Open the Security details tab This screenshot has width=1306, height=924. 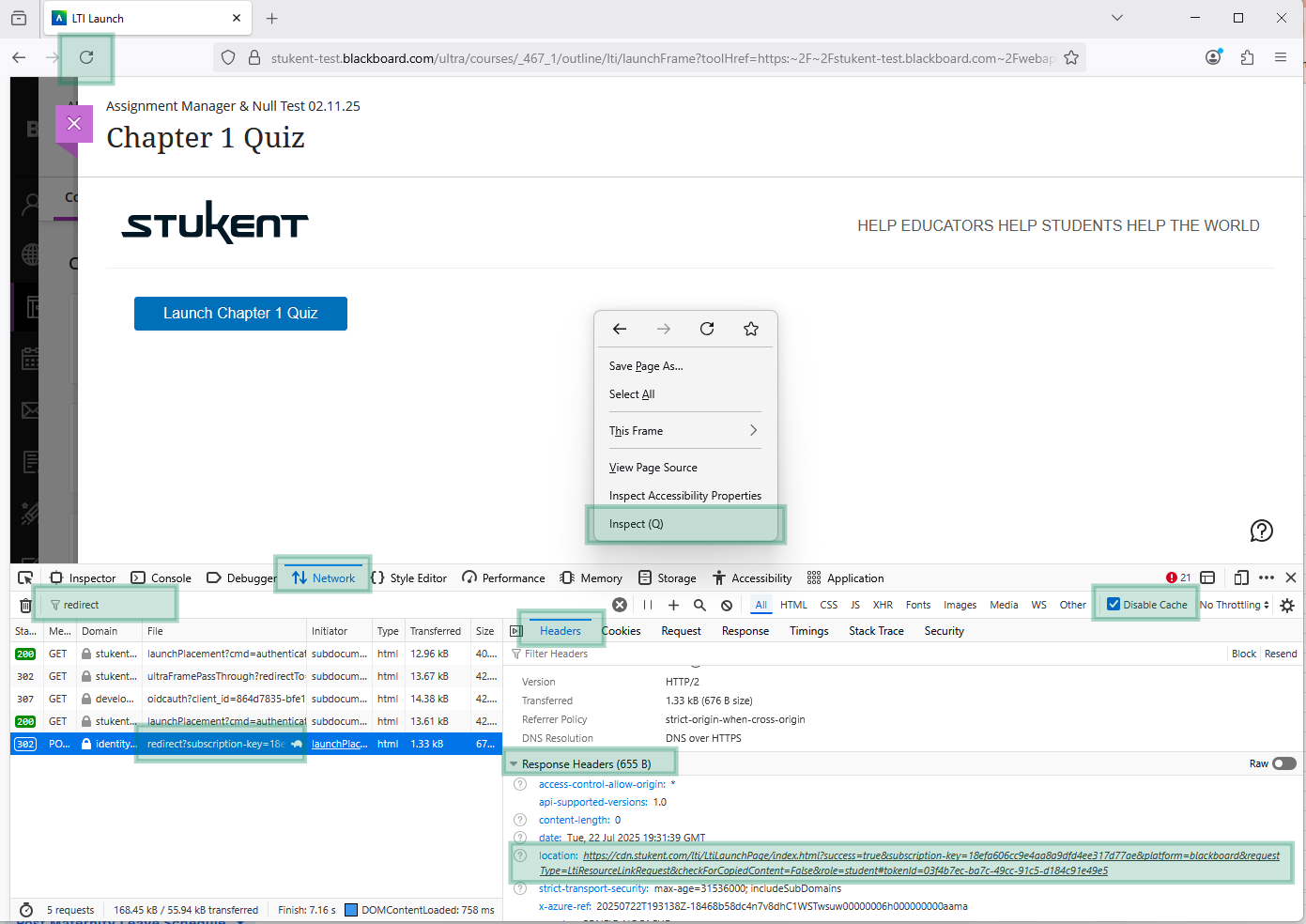click(944, 631)
